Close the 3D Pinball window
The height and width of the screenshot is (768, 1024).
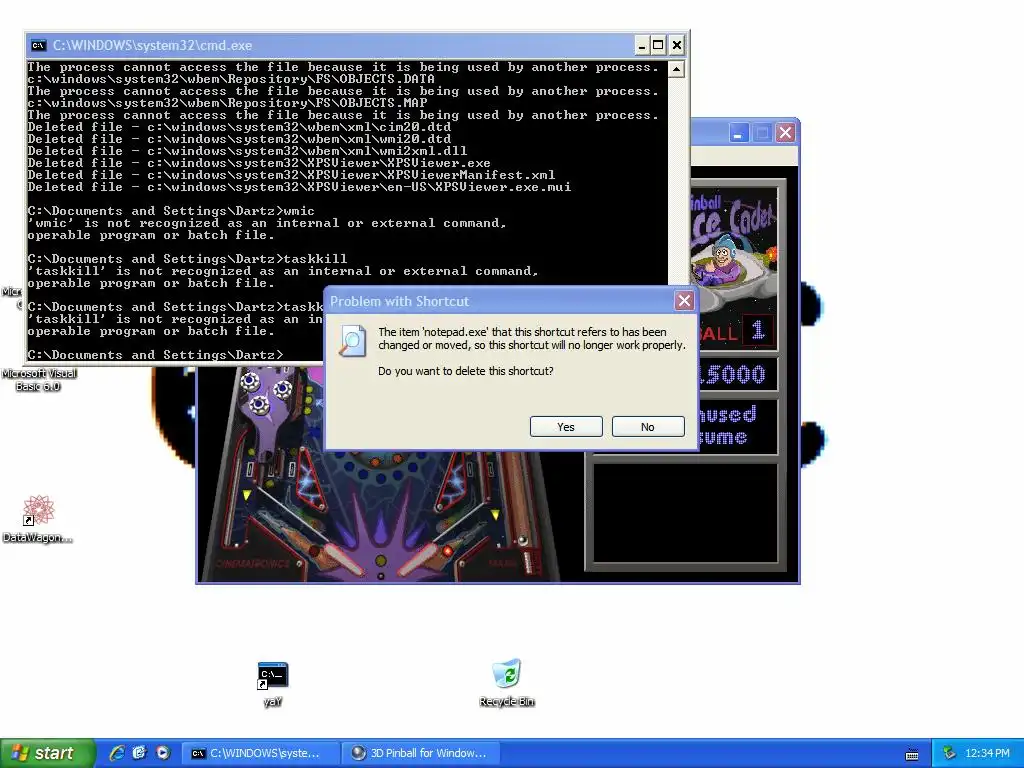(786, 133)
